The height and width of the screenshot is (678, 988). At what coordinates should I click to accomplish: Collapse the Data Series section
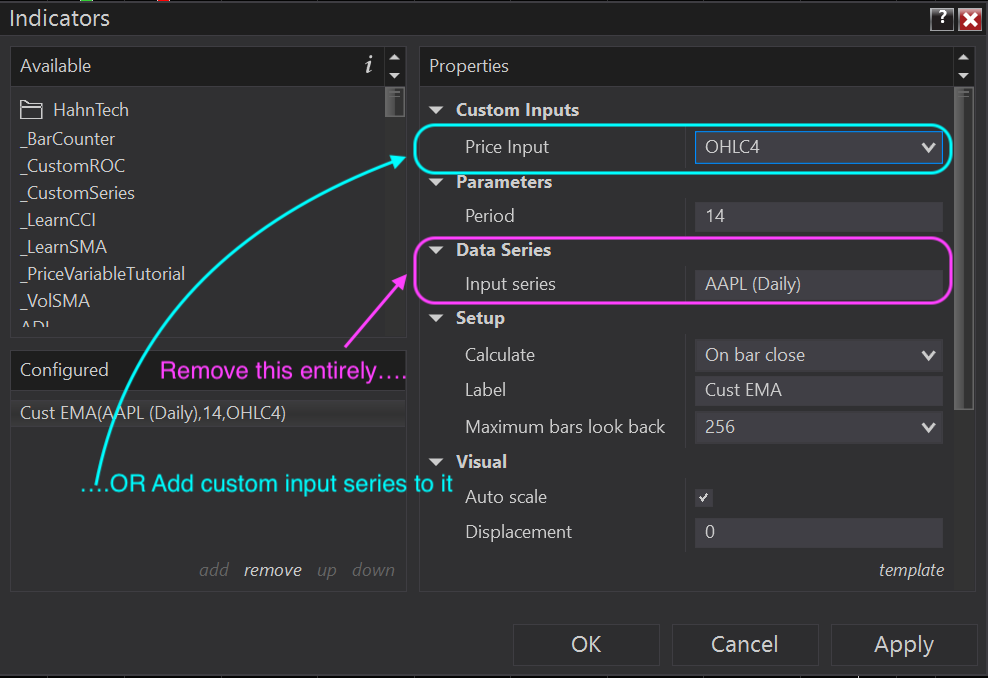[436, 250]
